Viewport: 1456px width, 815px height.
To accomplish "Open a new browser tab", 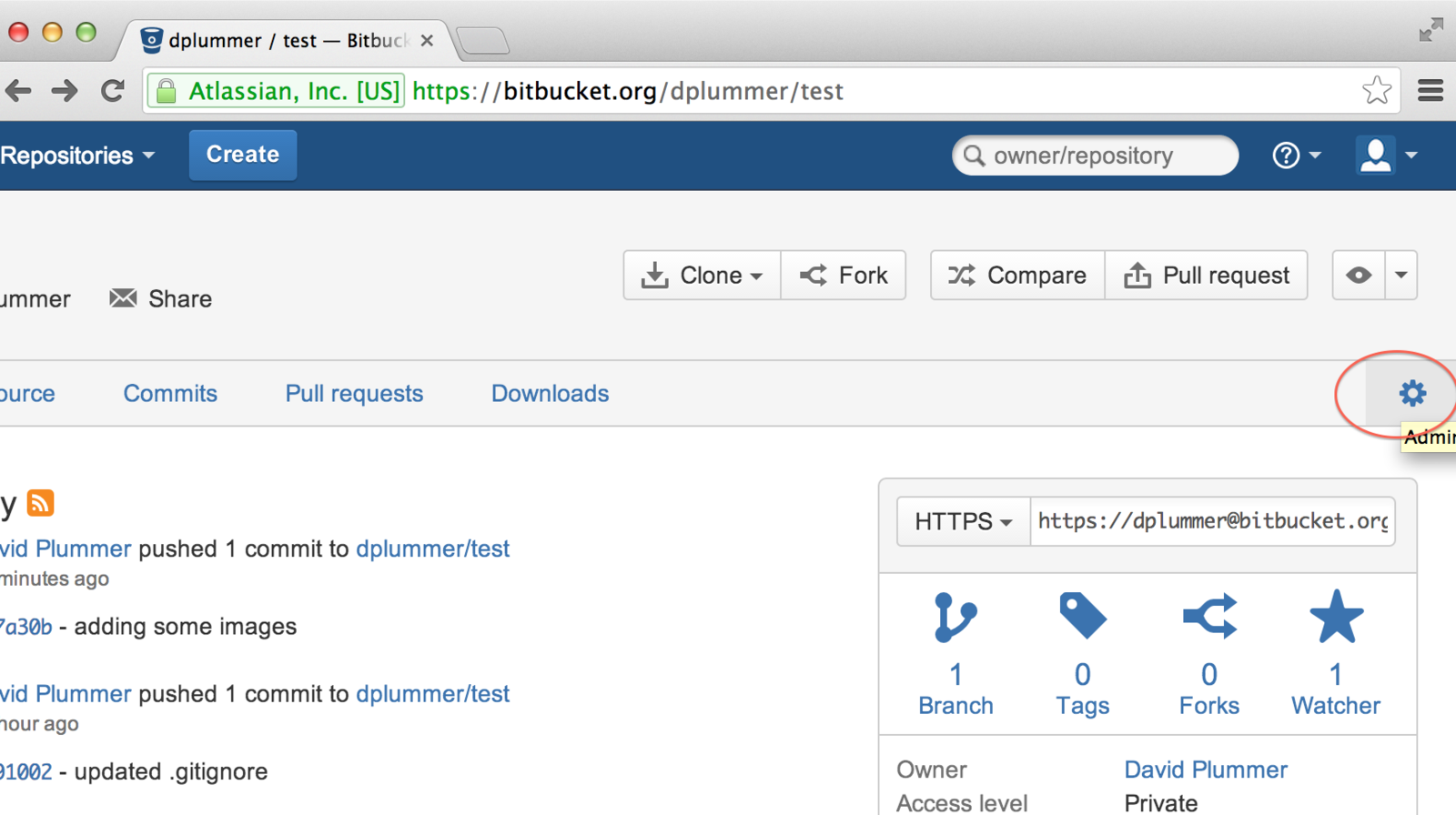I will point(482,40).
